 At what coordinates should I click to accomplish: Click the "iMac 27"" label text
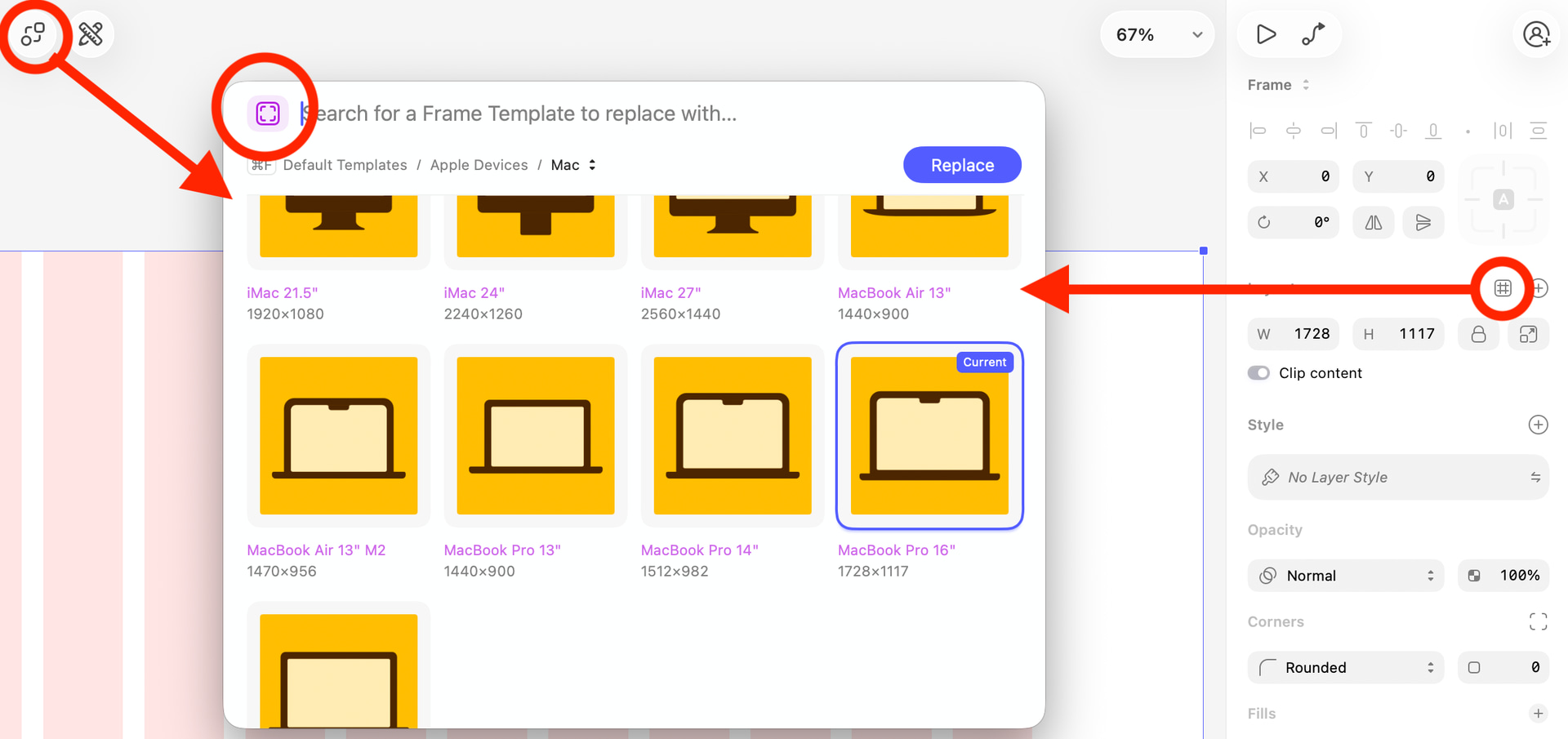coord(671,293)
